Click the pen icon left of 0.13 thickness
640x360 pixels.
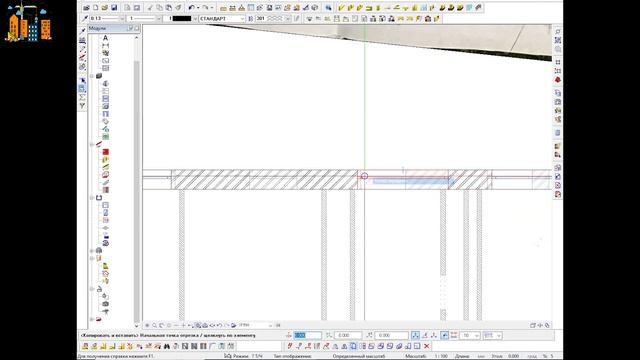pos(85,18)
